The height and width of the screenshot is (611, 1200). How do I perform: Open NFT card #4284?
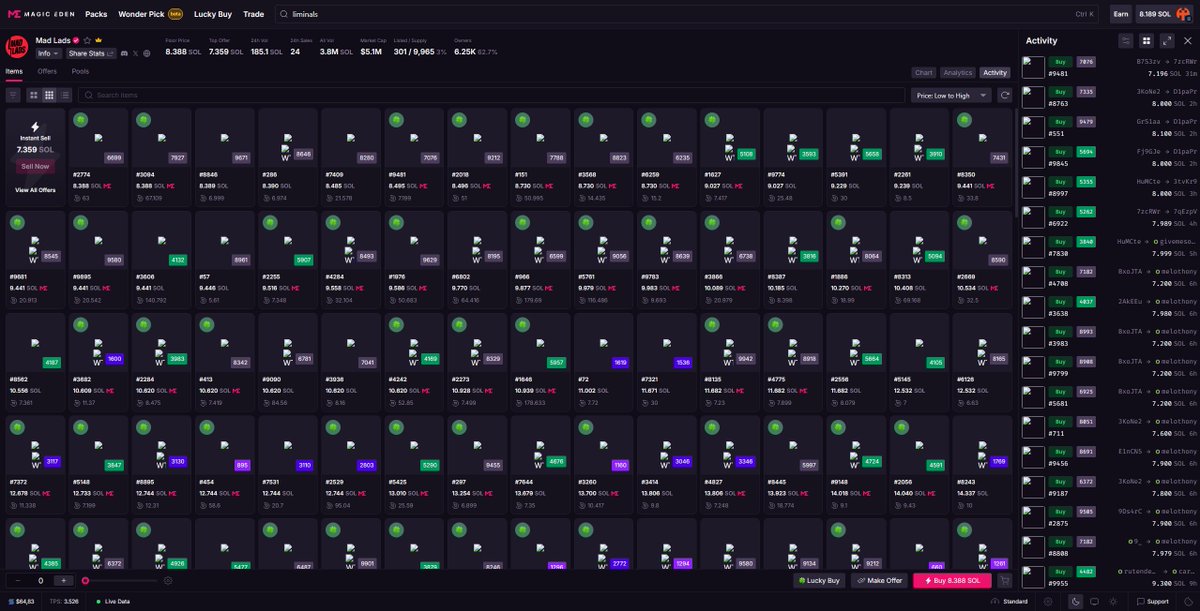[x=351, y=259]
